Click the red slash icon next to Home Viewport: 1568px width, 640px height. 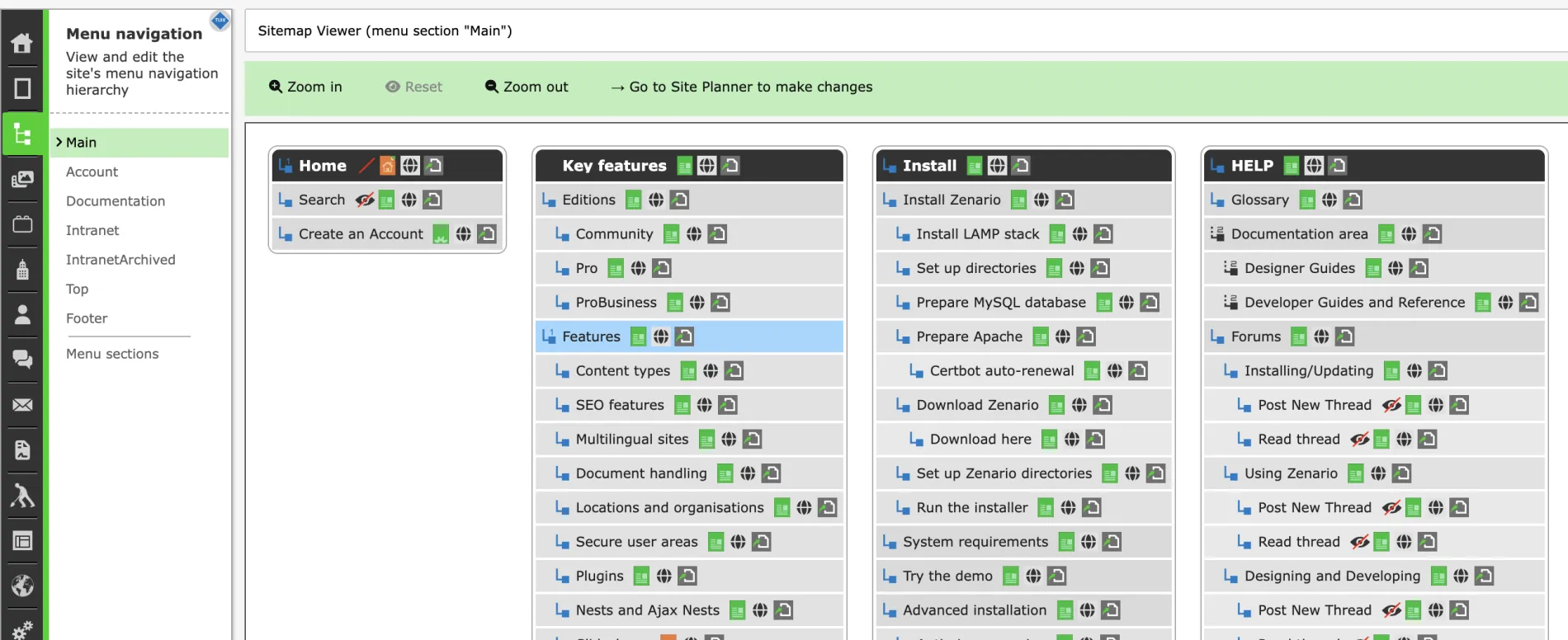point(366,166)
